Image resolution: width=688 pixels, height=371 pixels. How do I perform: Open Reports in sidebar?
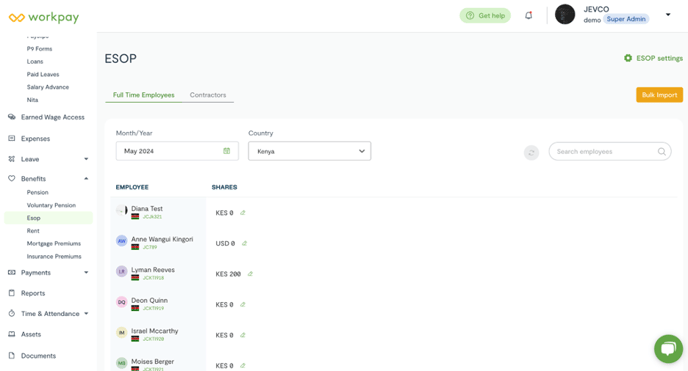[x=33, y=293]
